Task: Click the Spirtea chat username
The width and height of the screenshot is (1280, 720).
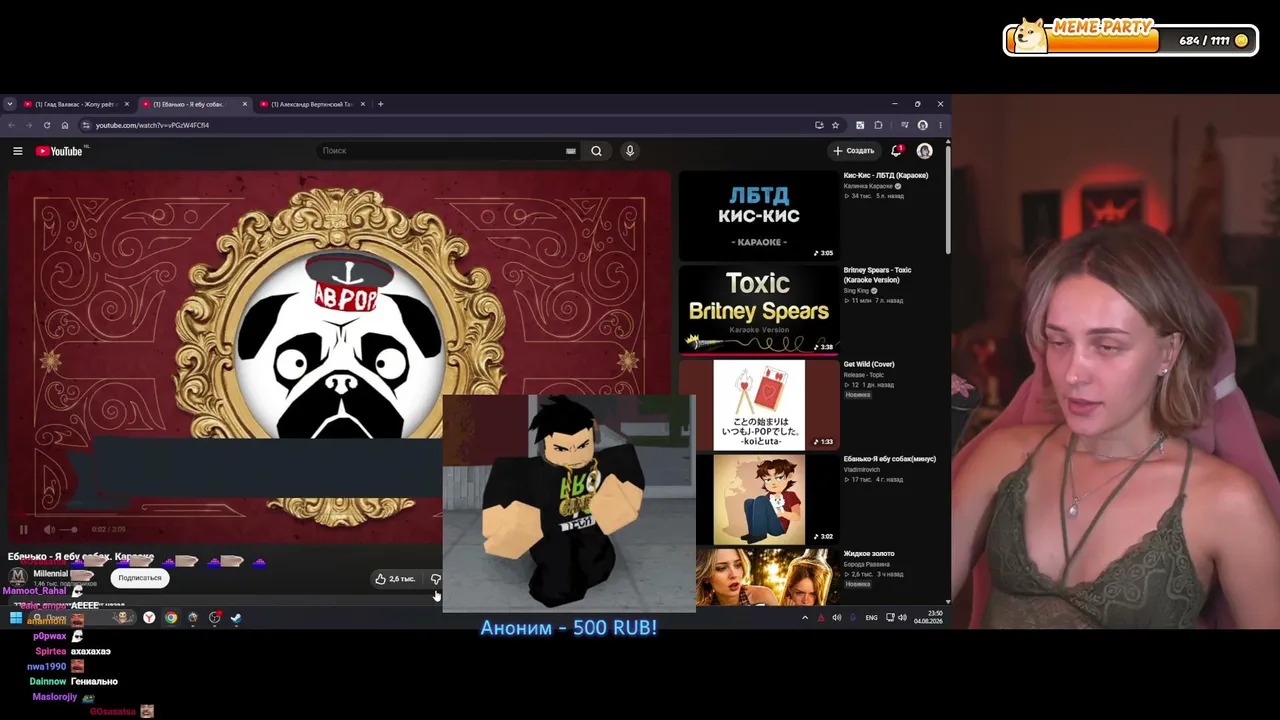Action: coord(51,652)
